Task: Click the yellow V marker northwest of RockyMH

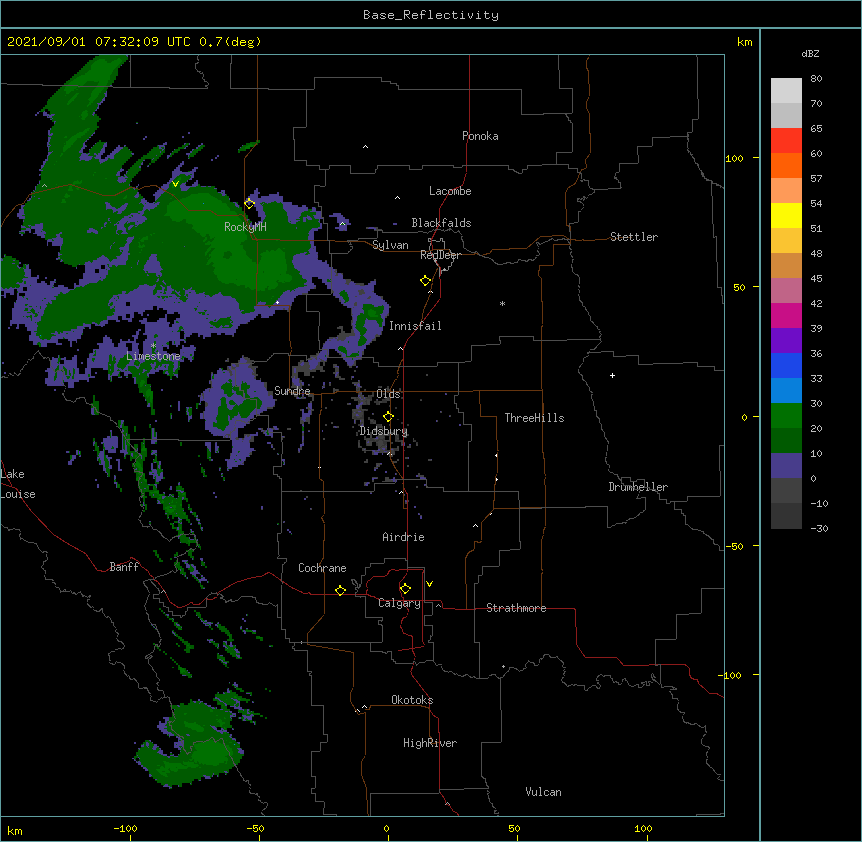Action: 175,184
